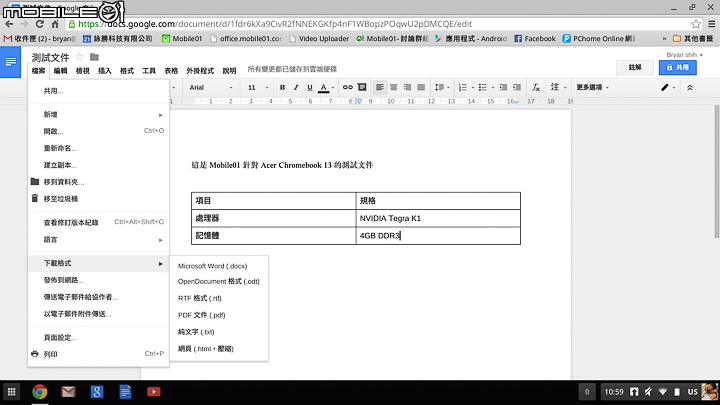Open Facebook bookmark
Screen dimensions: 720x405
tap(535, 39)
